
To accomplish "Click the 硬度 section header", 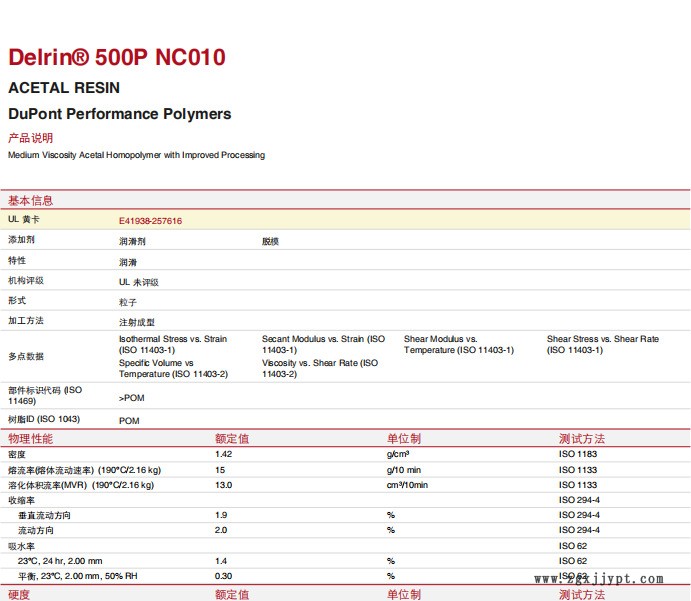I will click(x=19, y=594).
